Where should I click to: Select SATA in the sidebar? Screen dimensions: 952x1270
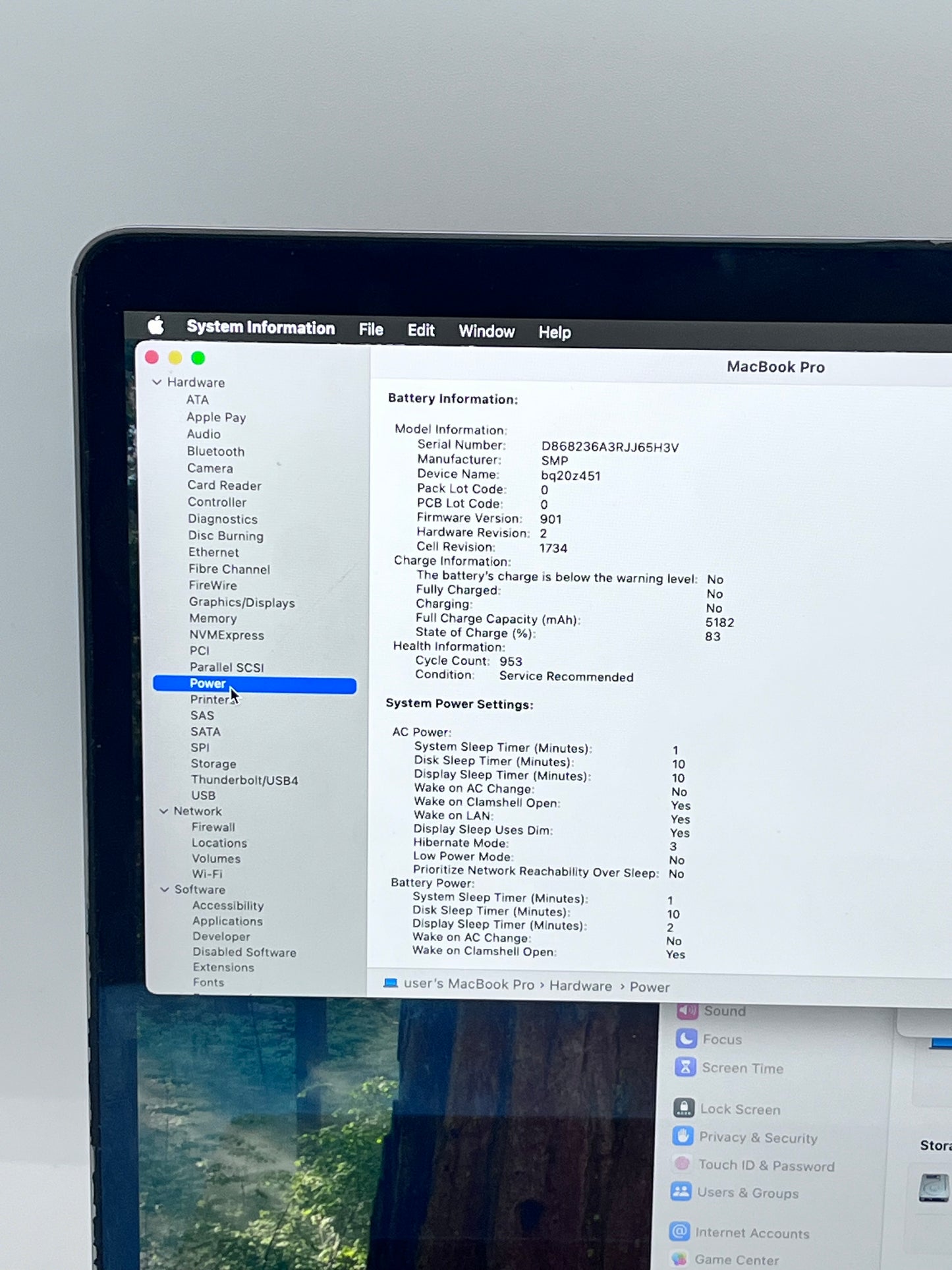[x=206, y=732]
